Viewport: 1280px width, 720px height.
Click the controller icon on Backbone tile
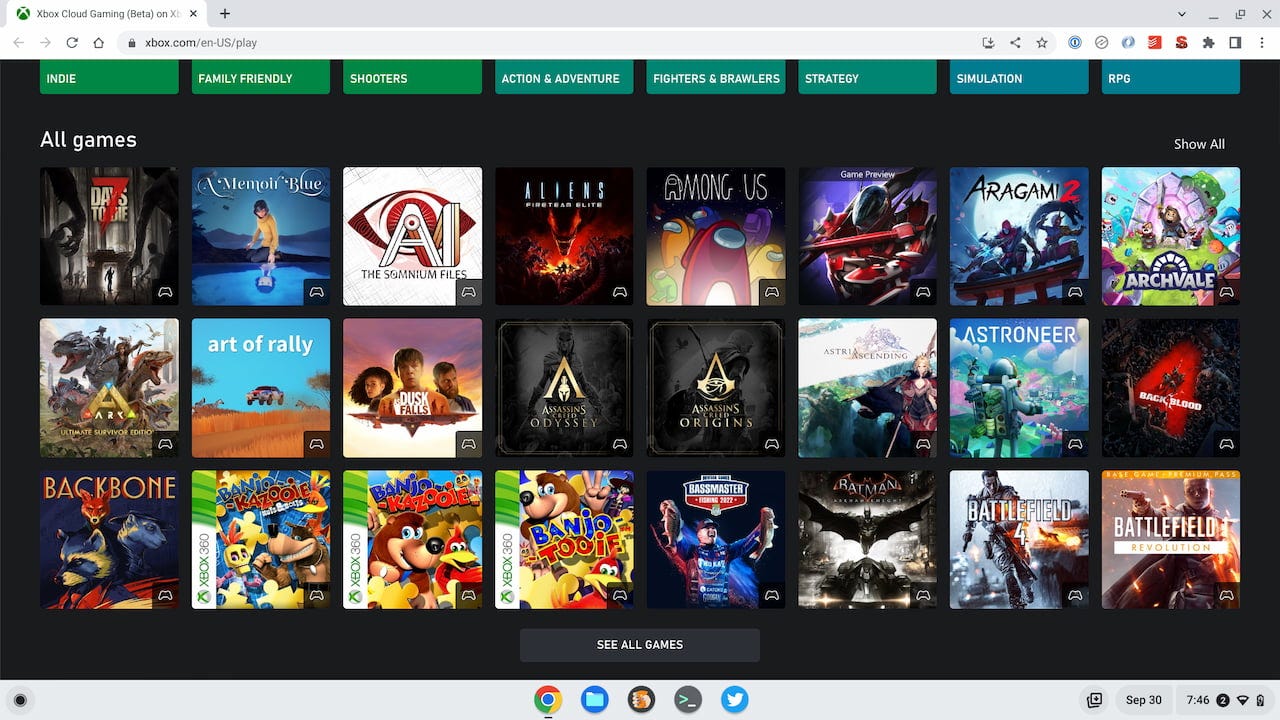pyautogui.click(x=165, y=595)
